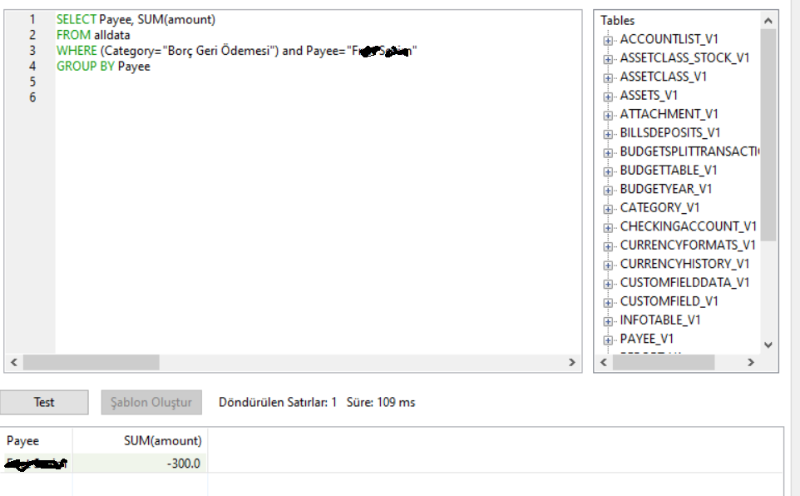Image resolution: width=800 pixels, height=496 pixels.
Task: Click the Tables root label
Action: (617, 21)
